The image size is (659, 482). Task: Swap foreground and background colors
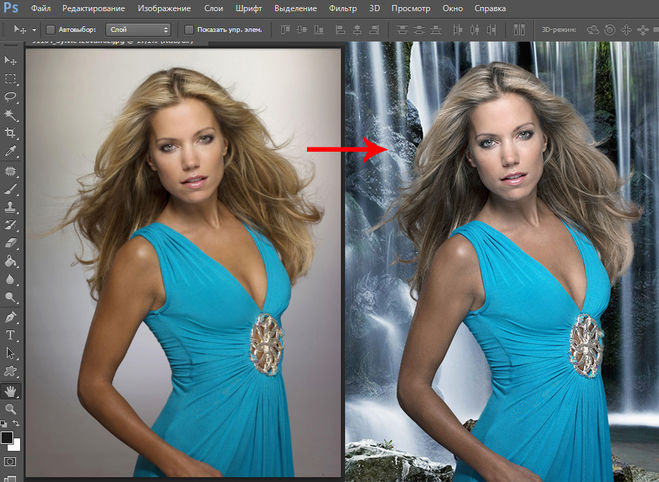16,424
